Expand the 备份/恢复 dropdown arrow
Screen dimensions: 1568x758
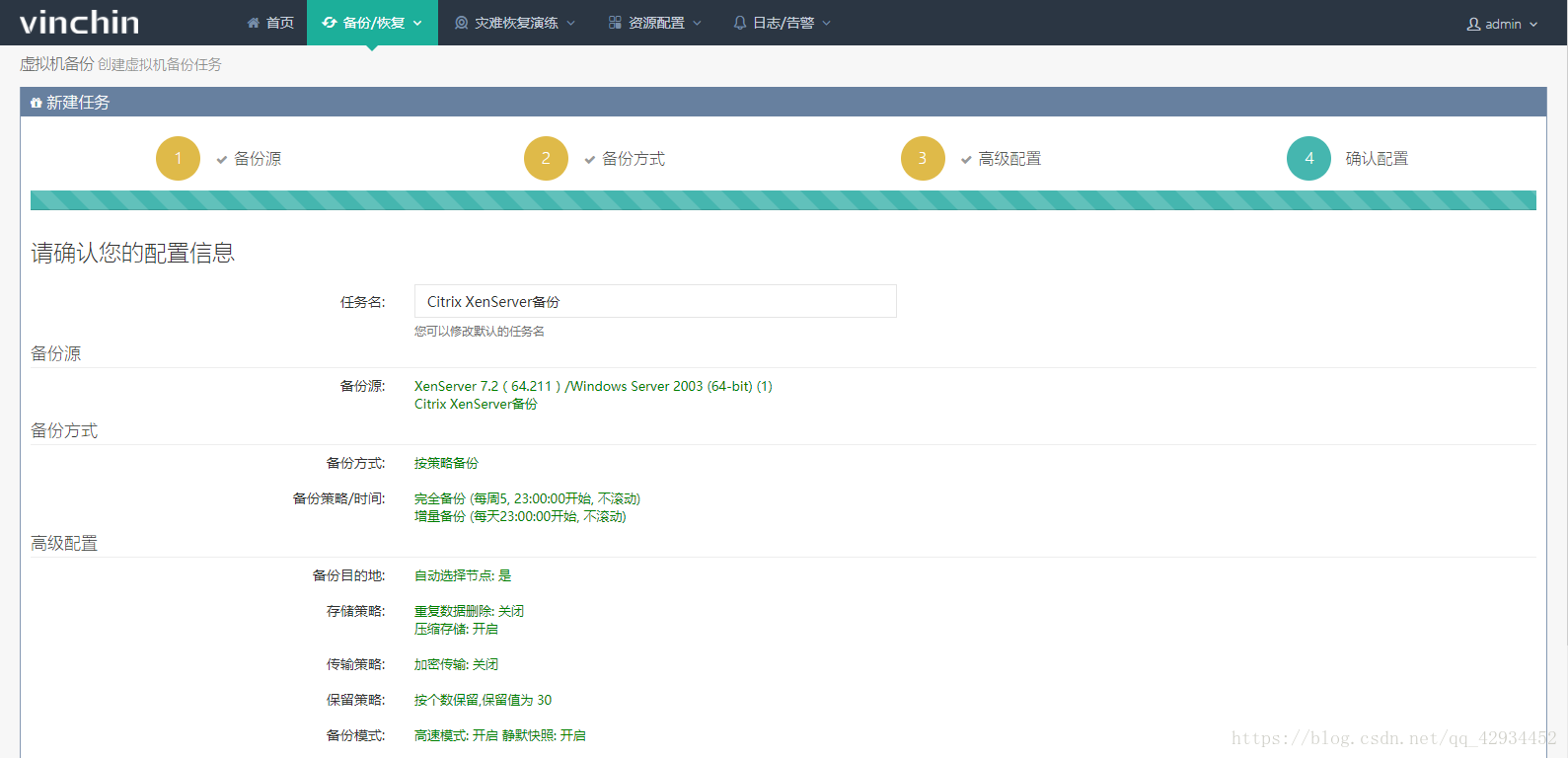point(417,23)
